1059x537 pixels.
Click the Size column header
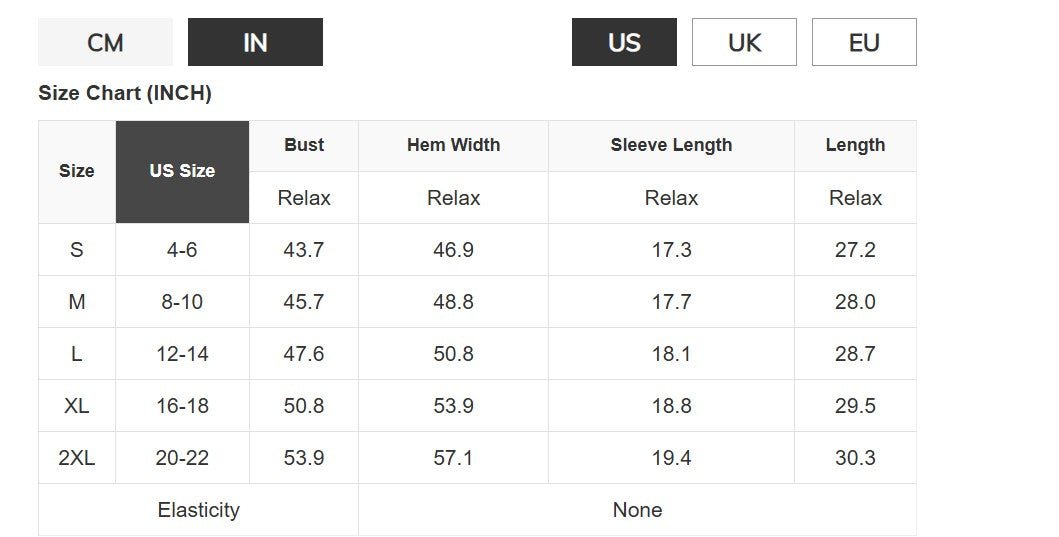click(77, 172)
